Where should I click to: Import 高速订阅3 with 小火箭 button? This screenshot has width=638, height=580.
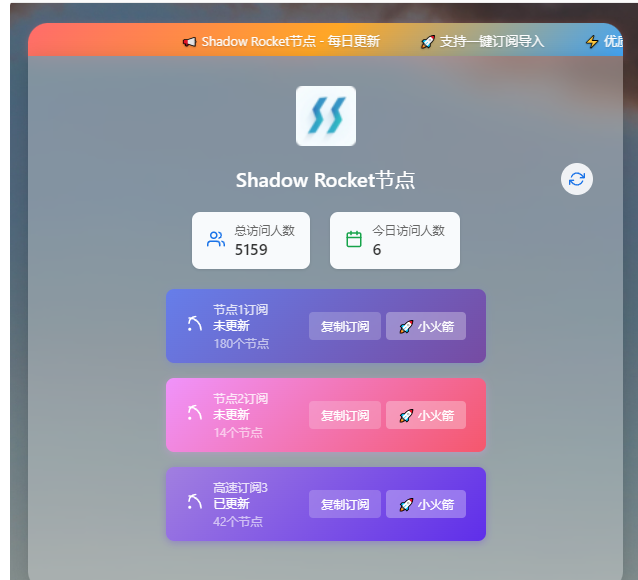426,504
